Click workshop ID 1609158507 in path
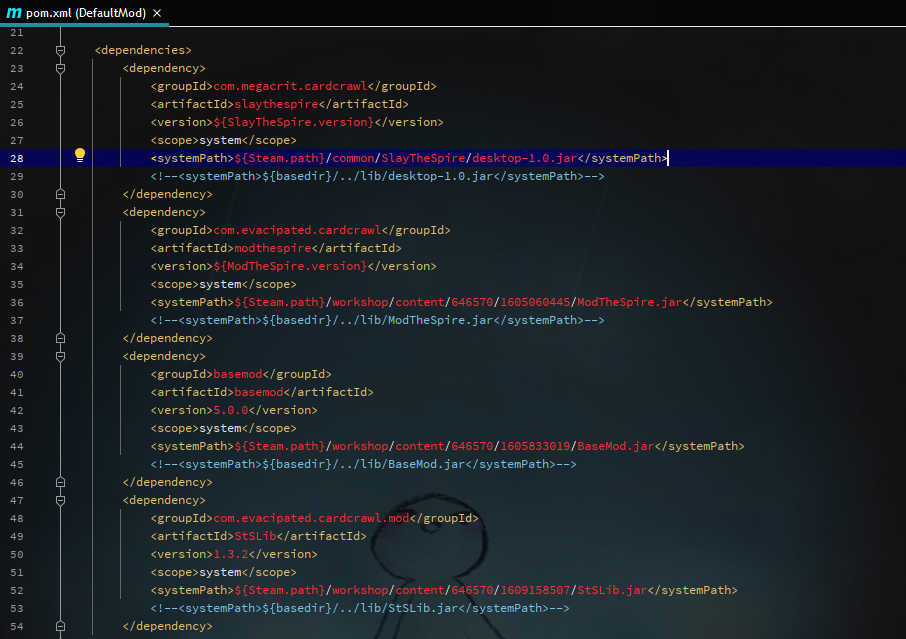This screenshot has height=639, width=906. pyautogui.click(x=535, y=589)
